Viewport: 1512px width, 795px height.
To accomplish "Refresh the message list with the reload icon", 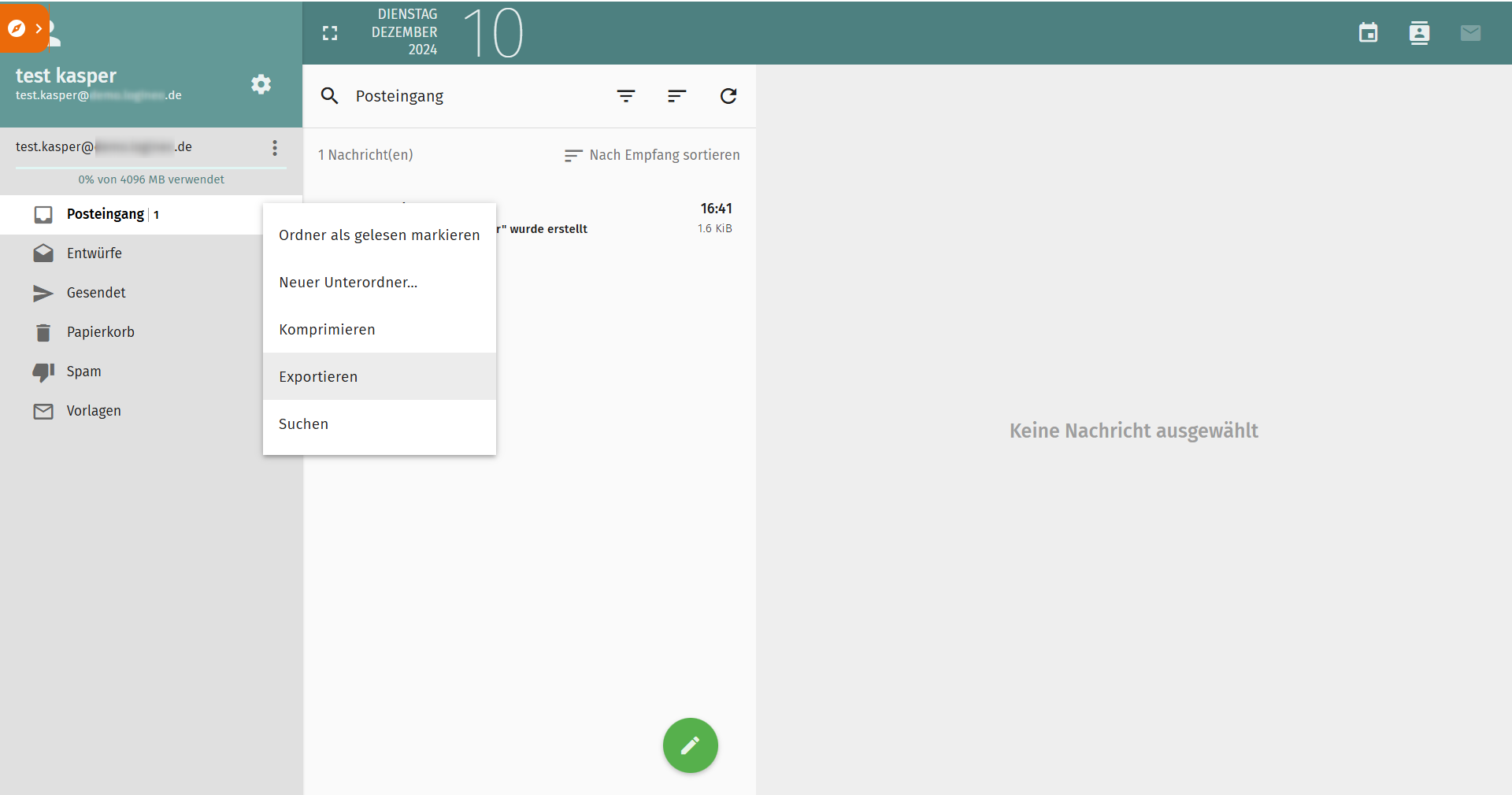I will coord(728,96).
